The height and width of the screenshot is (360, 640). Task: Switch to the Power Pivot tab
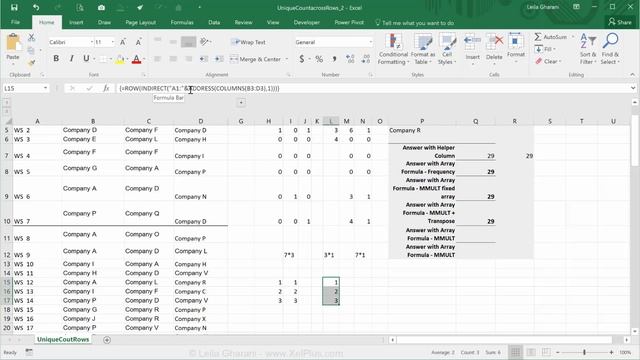[x=349, y=22]
